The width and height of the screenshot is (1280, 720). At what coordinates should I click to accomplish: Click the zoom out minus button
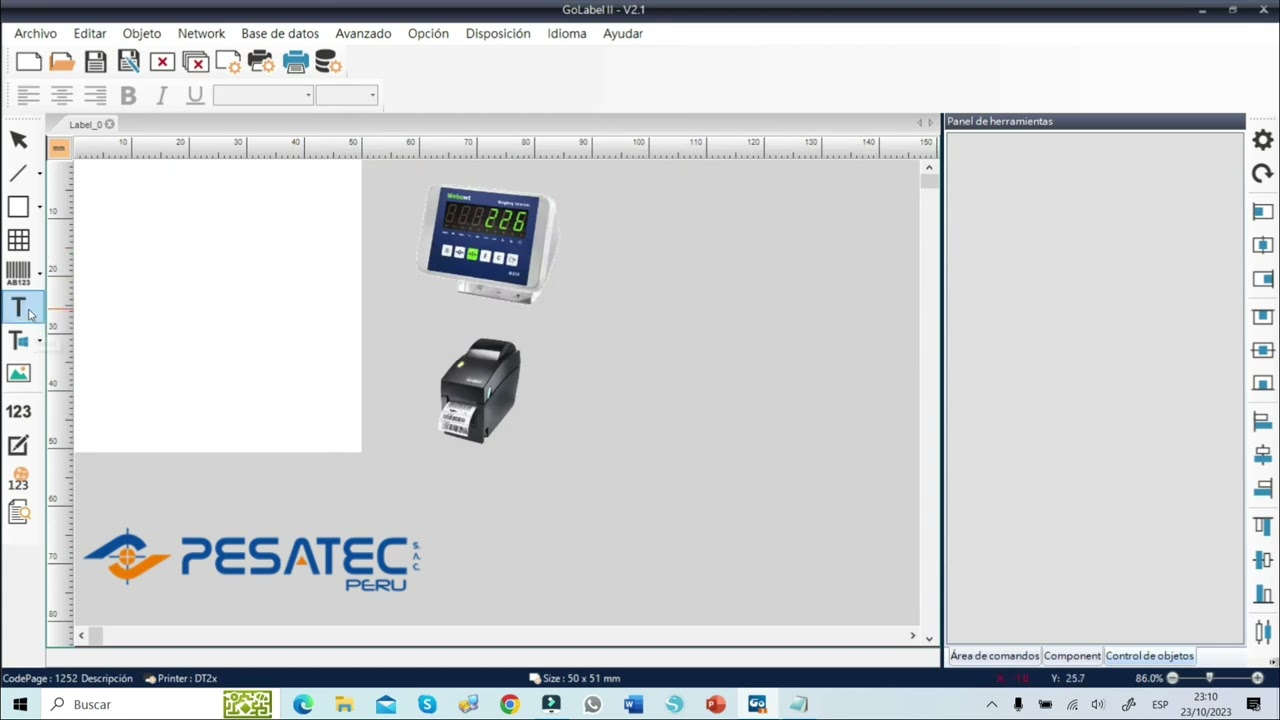(x=1172, y=678)
